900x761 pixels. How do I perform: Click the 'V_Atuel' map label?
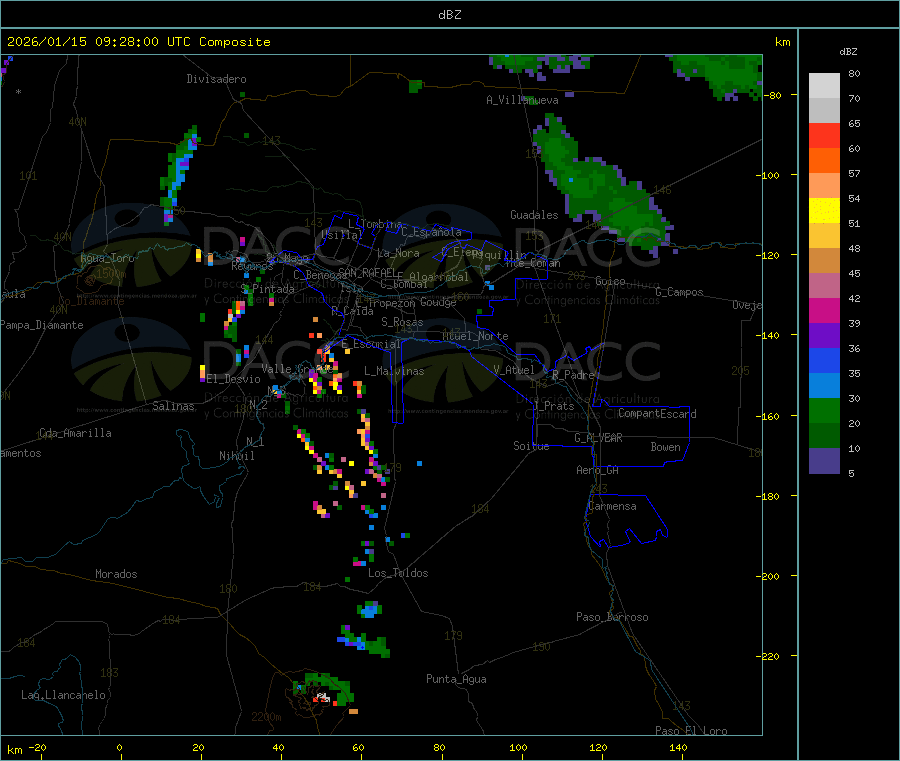pyautogui.click(x=514, y=370)
